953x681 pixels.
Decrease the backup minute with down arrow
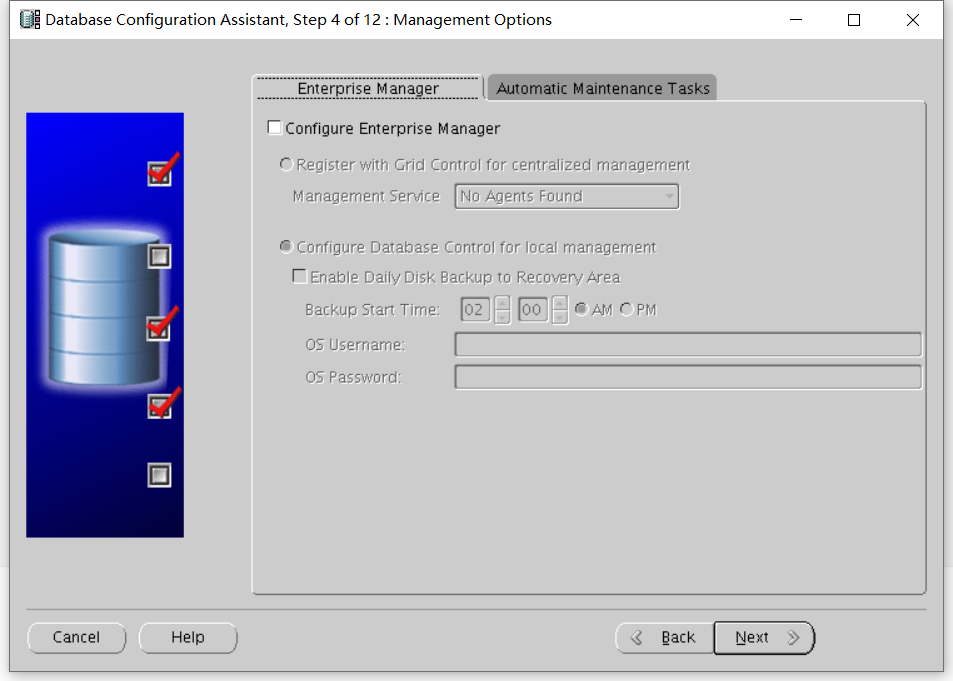[560, 317]
